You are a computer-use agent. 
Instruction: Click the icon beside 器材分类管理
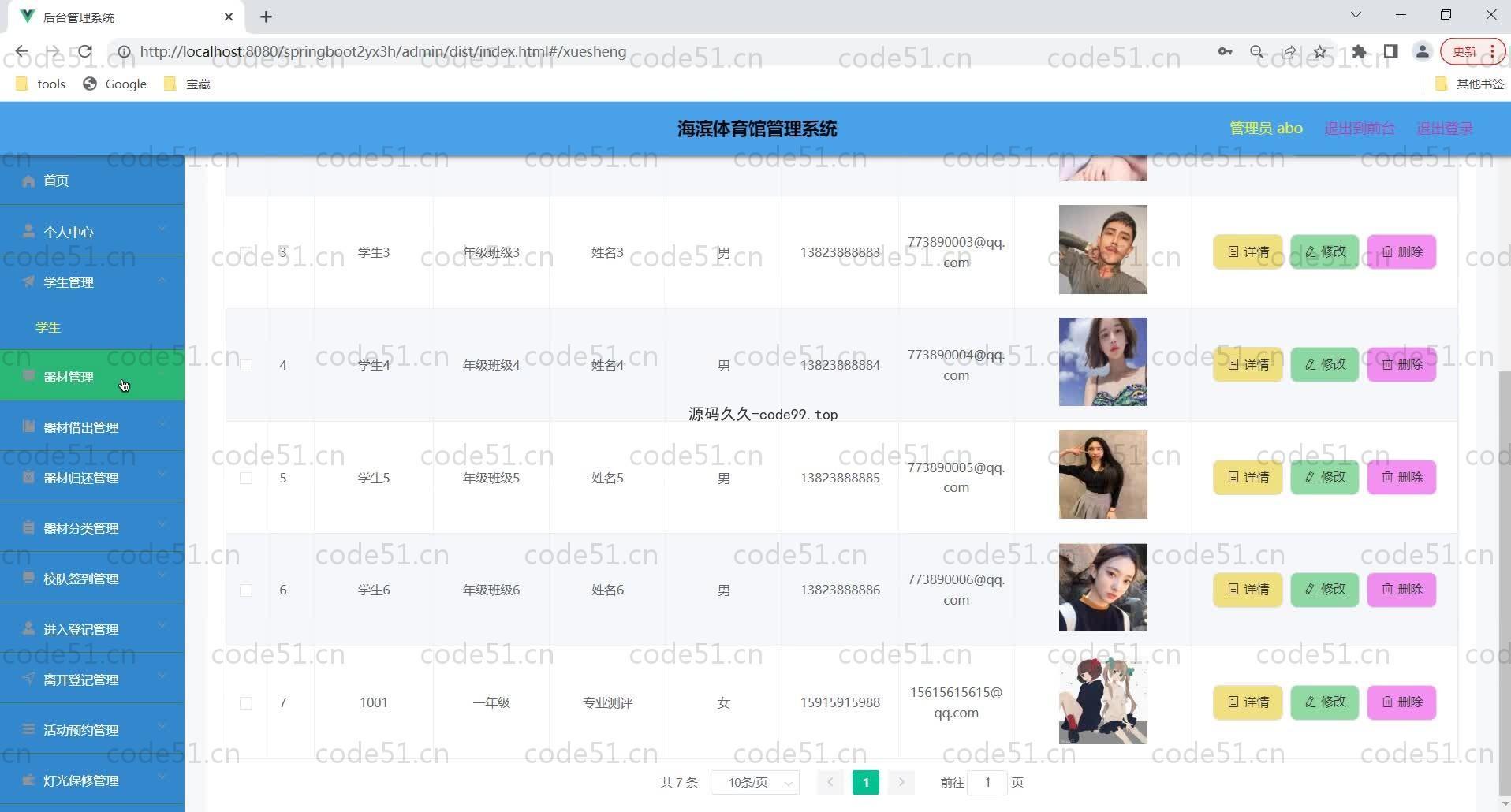[x=29, y=527]
